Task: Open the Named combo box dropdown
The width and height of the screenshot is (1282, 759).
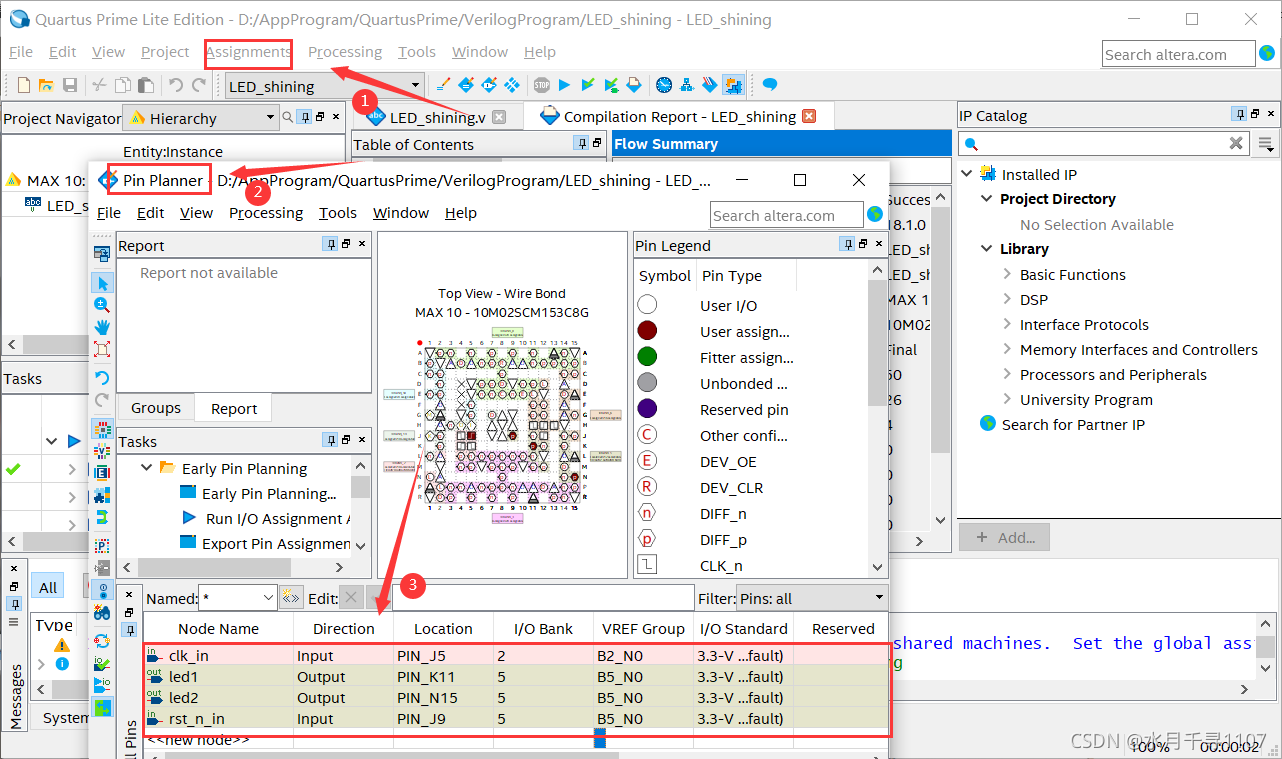Action: point(267,598)
